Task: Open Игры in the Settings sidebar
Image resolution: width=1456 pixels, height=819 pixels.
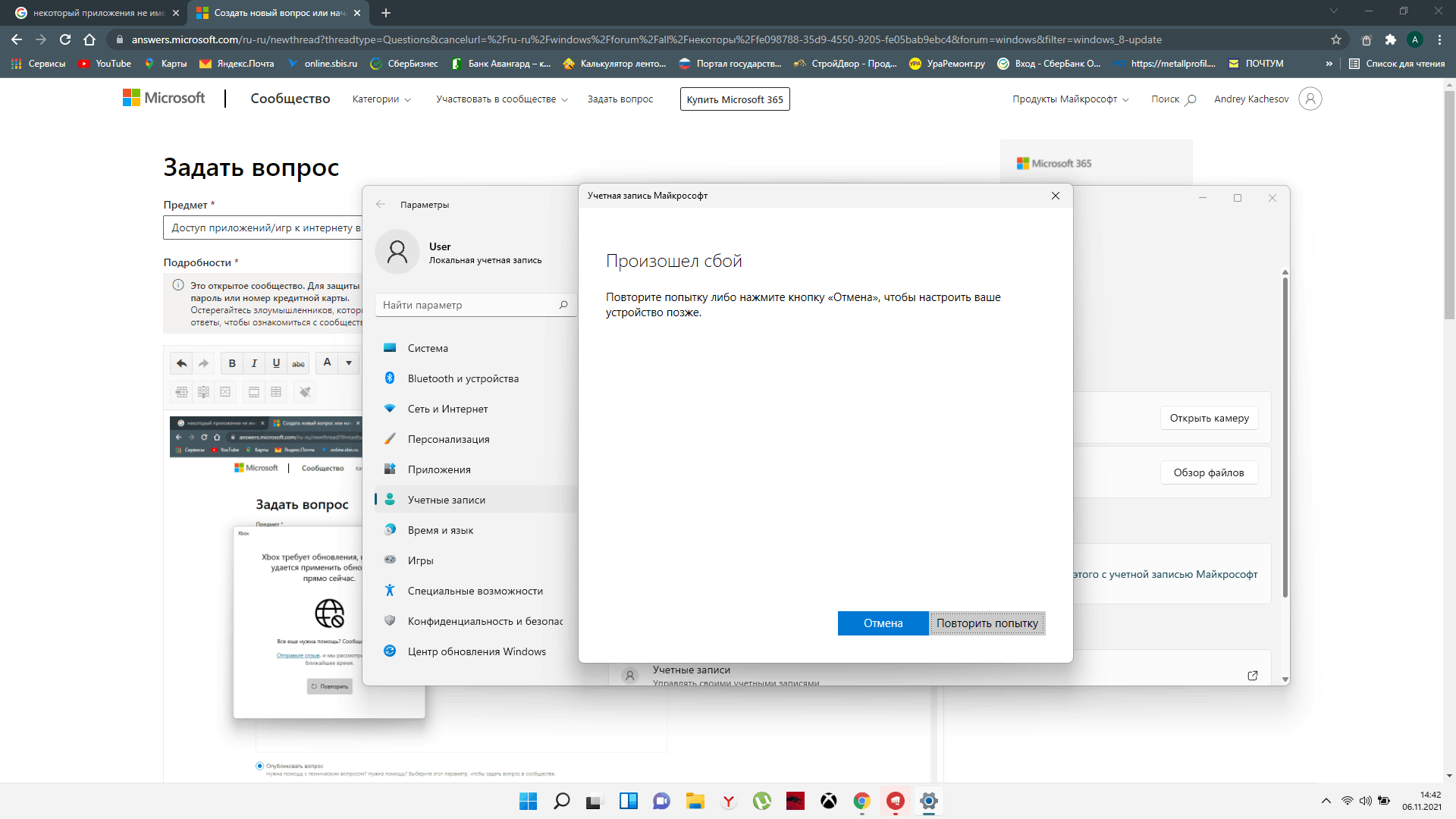Action: 476,560
